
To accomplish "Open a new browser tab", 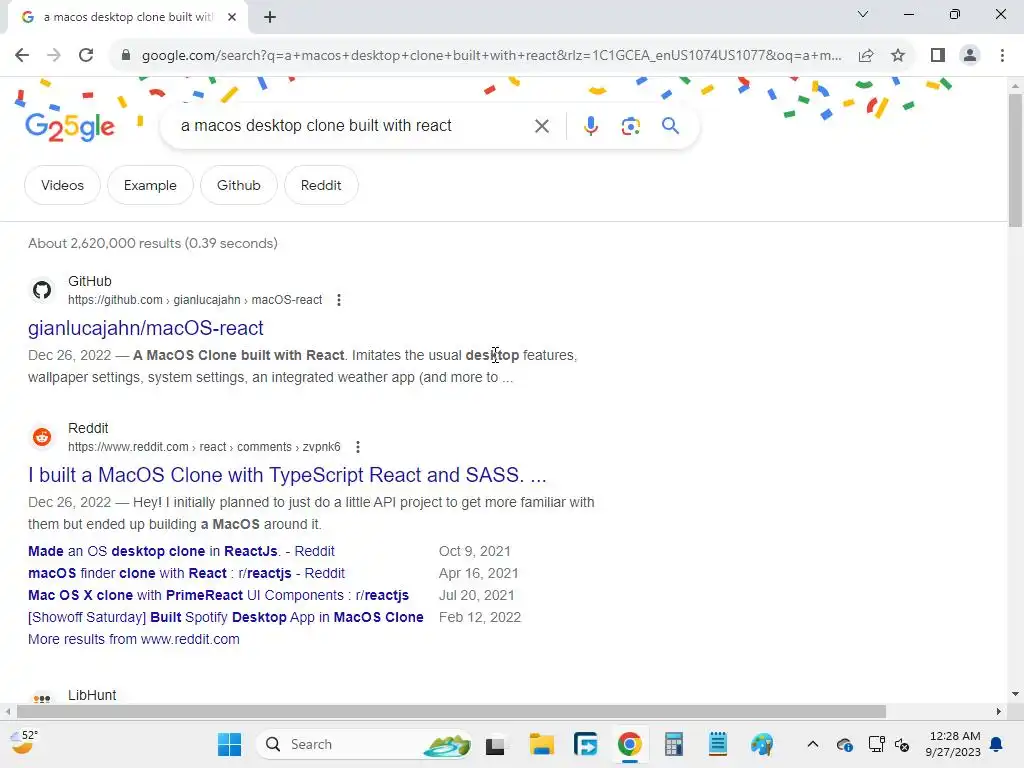I will [x=270, y=17].
